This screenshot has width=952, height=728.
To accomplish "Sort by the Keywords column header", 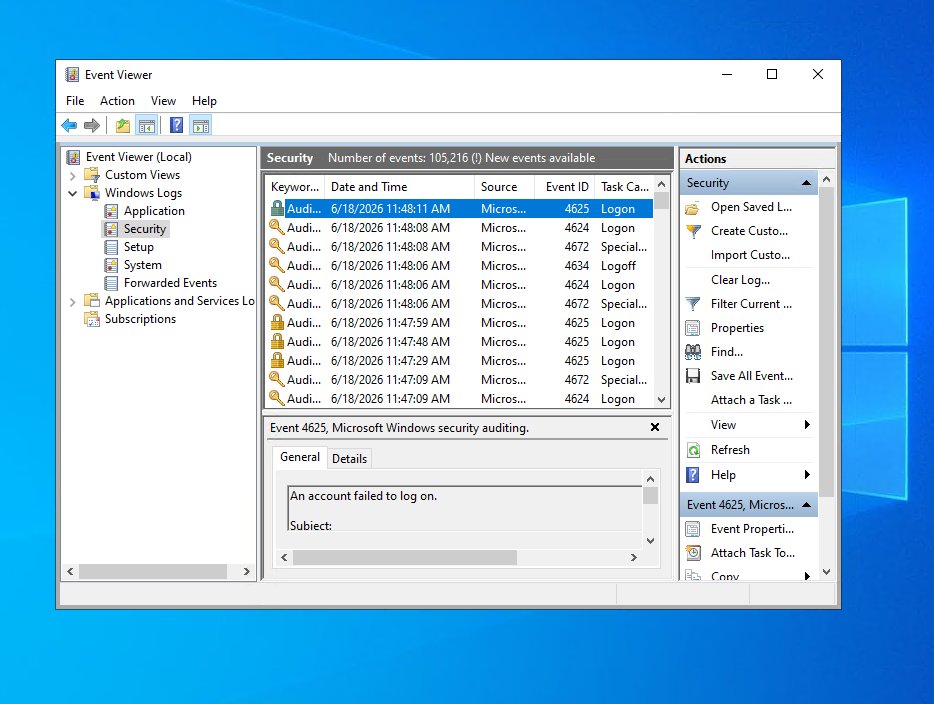I will 295,187.
